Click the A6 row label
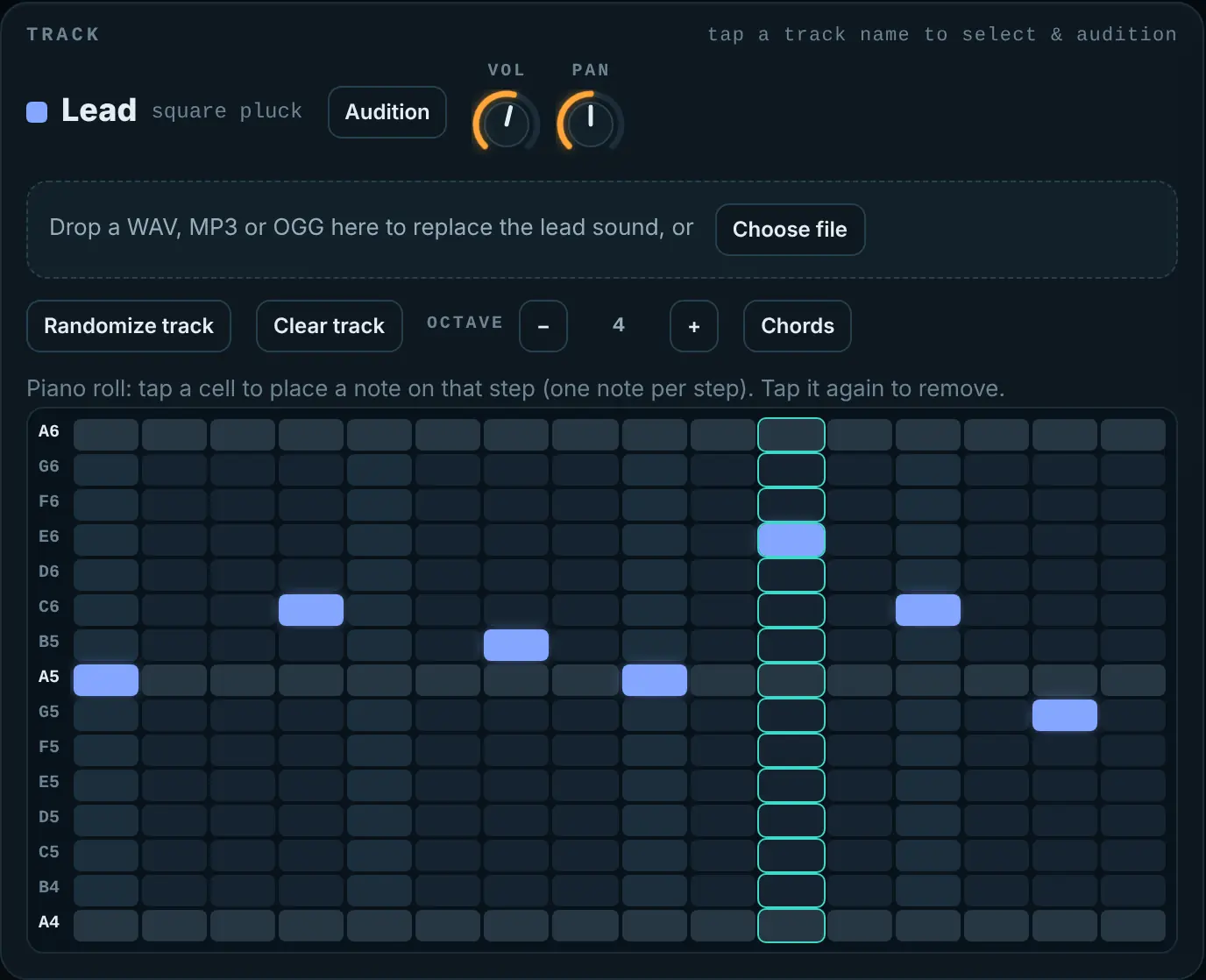1206x980 pixels. pyautogui.click(x=49, y=431)
